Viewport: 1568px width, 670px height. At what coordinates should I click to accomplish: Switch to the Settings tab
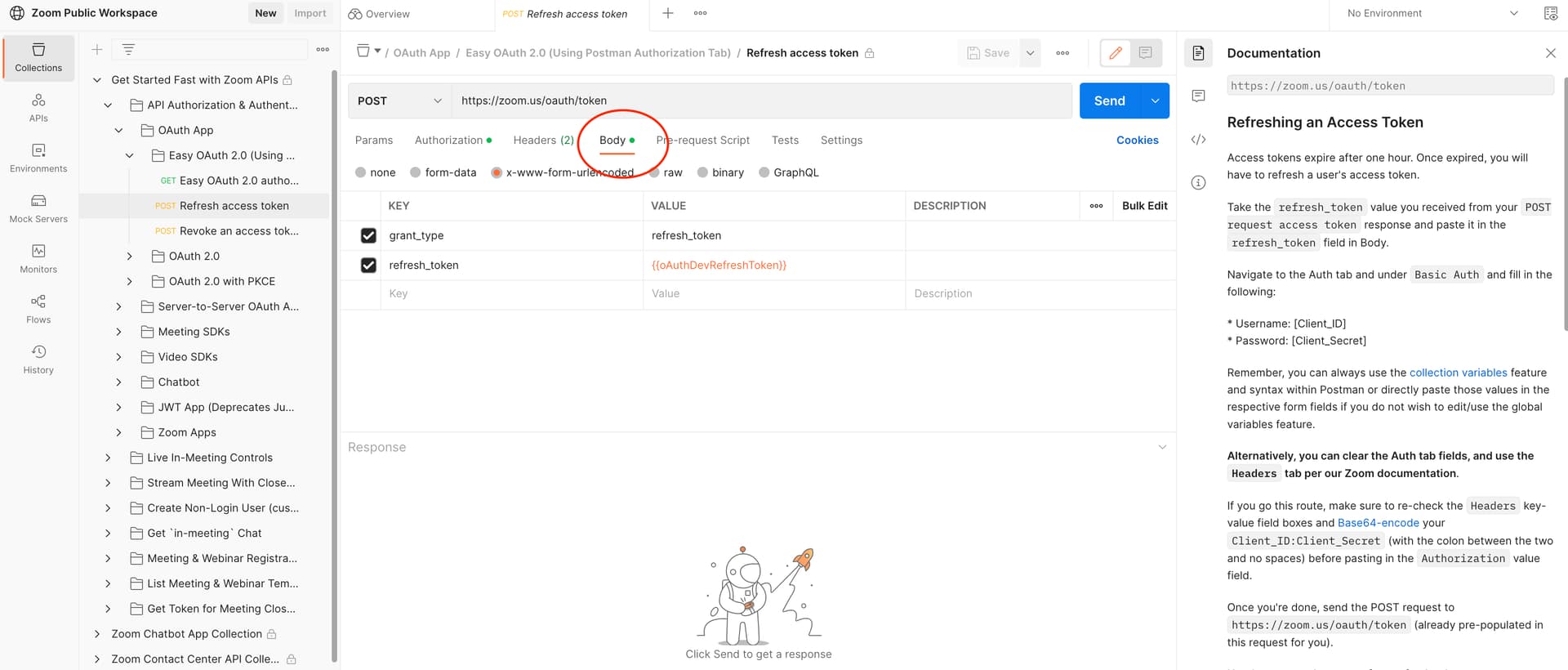coord(841,141)
